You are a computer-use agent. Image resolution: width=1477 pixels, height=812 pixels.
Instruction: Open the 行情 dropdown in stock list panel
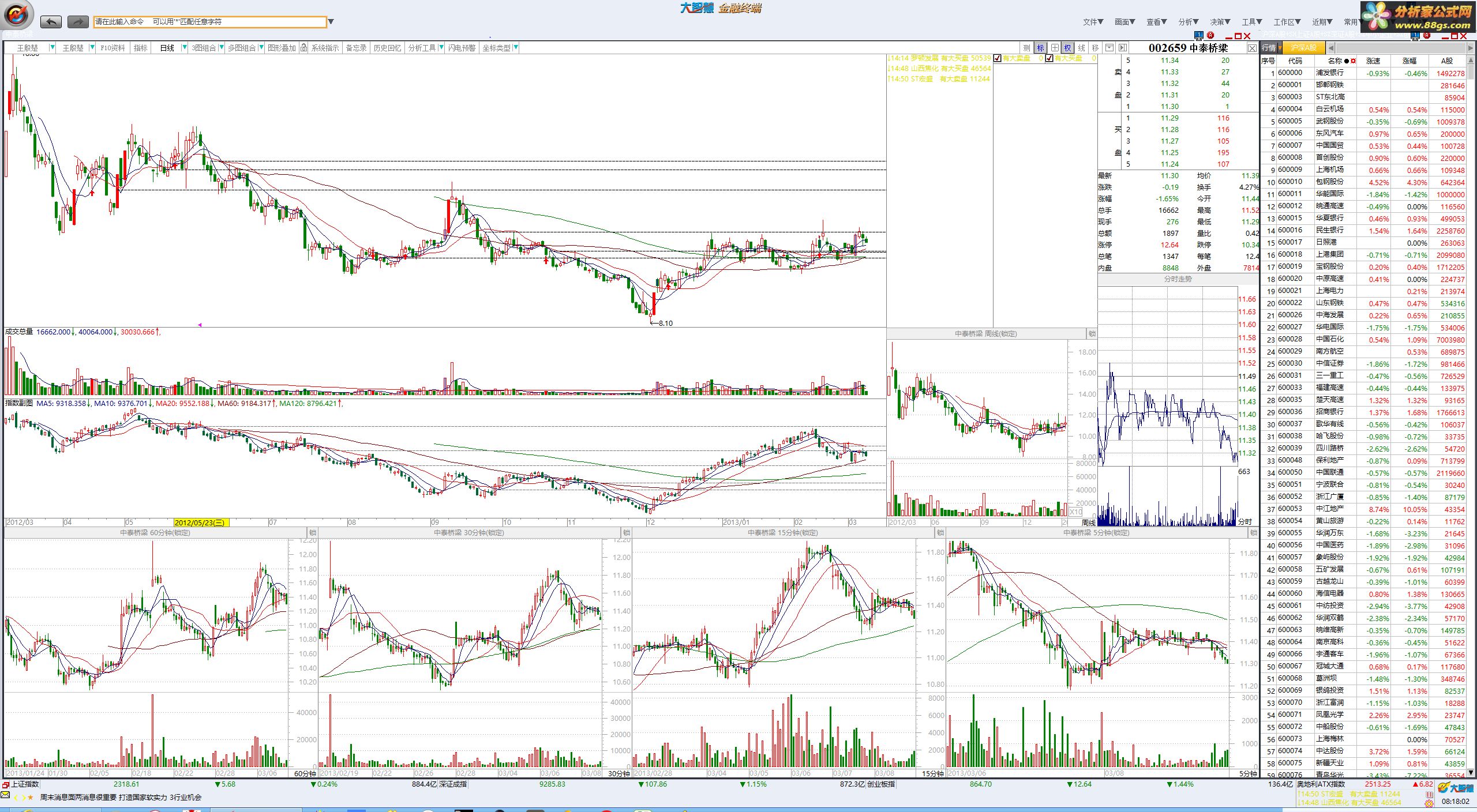1280,48
